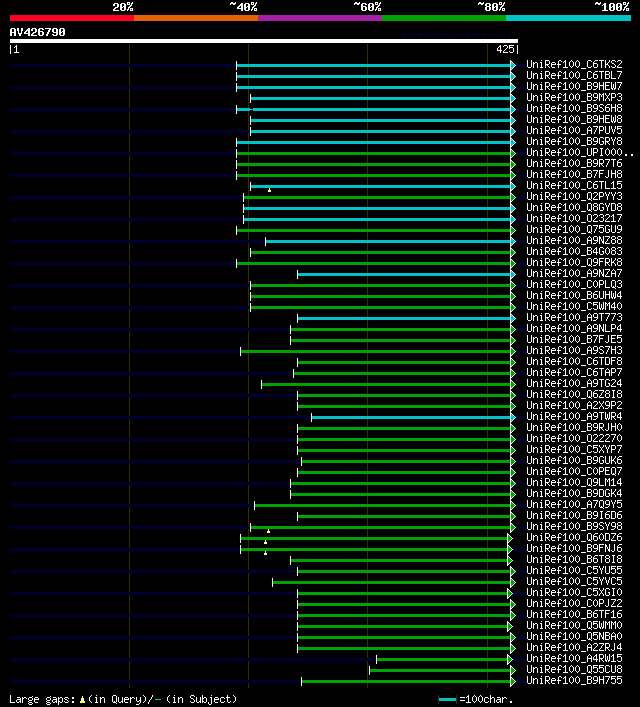Open hit UniRef100_B9HEW7
Image resolution: width=640 pixels, height=707 pixels.
(x=574, y=86)
